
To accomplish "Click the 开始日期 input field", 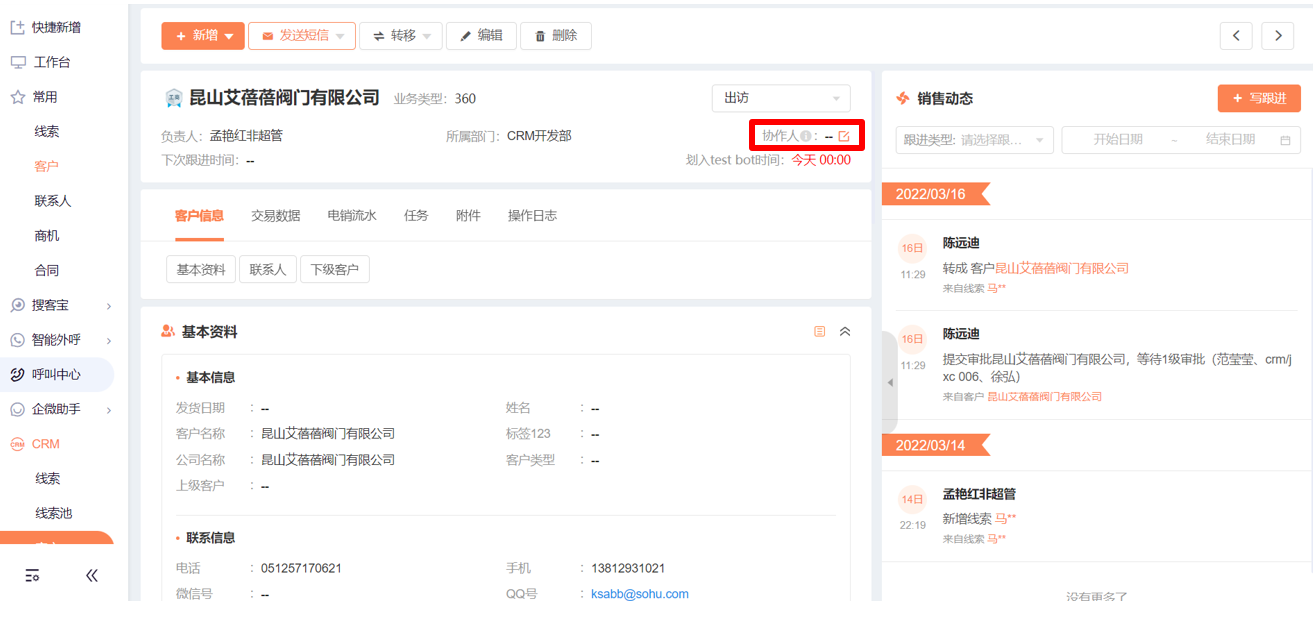I will [x=1118, y=140].
